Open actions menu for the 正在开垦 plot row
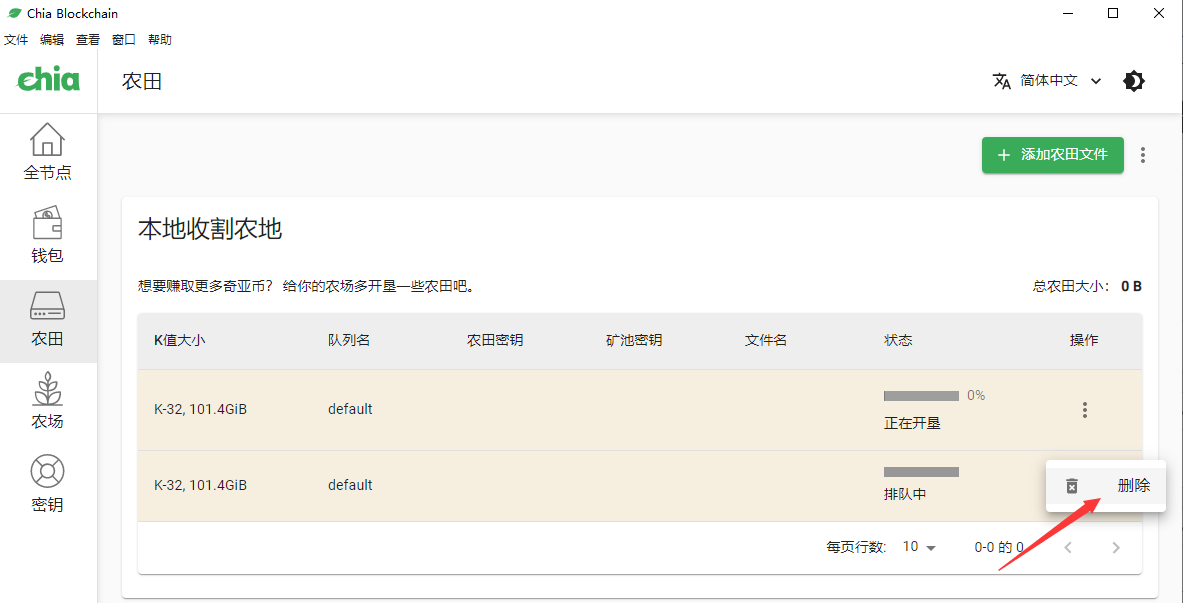 1084,410
